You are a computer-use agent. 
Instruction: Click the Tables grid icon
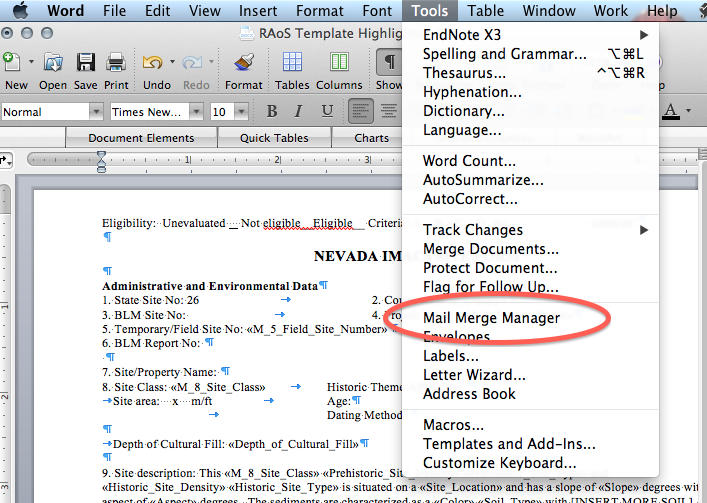pos(292,62)
